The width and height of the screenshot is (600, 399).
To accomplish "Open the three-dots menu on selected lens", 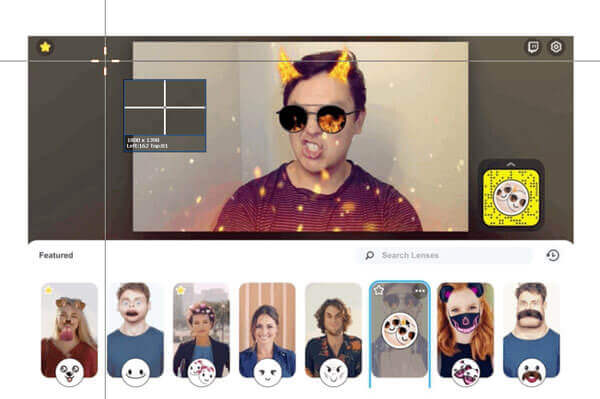I will click(420, 291).
